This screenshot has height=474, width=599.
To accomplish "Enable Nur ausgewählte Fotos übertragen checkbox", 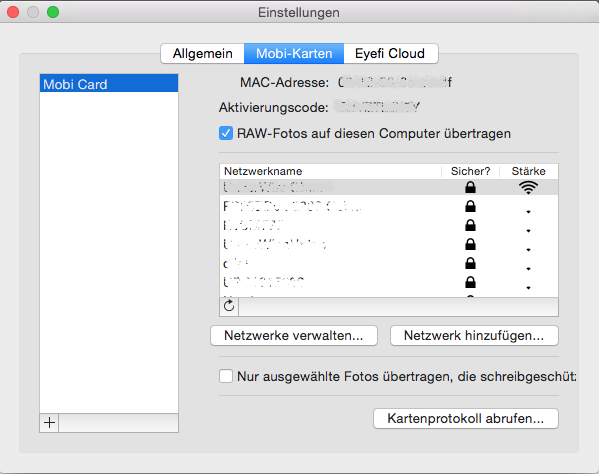I will [226, 376].
